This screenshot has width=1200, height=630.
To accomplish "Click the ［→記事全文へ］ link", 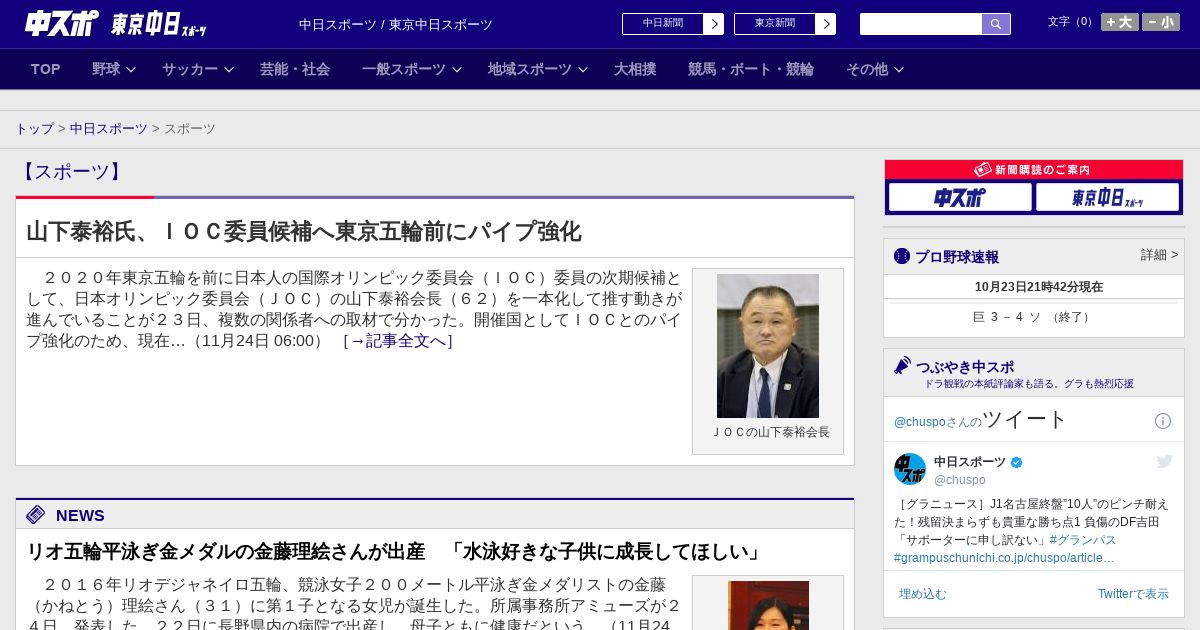I will click(398, 341).
